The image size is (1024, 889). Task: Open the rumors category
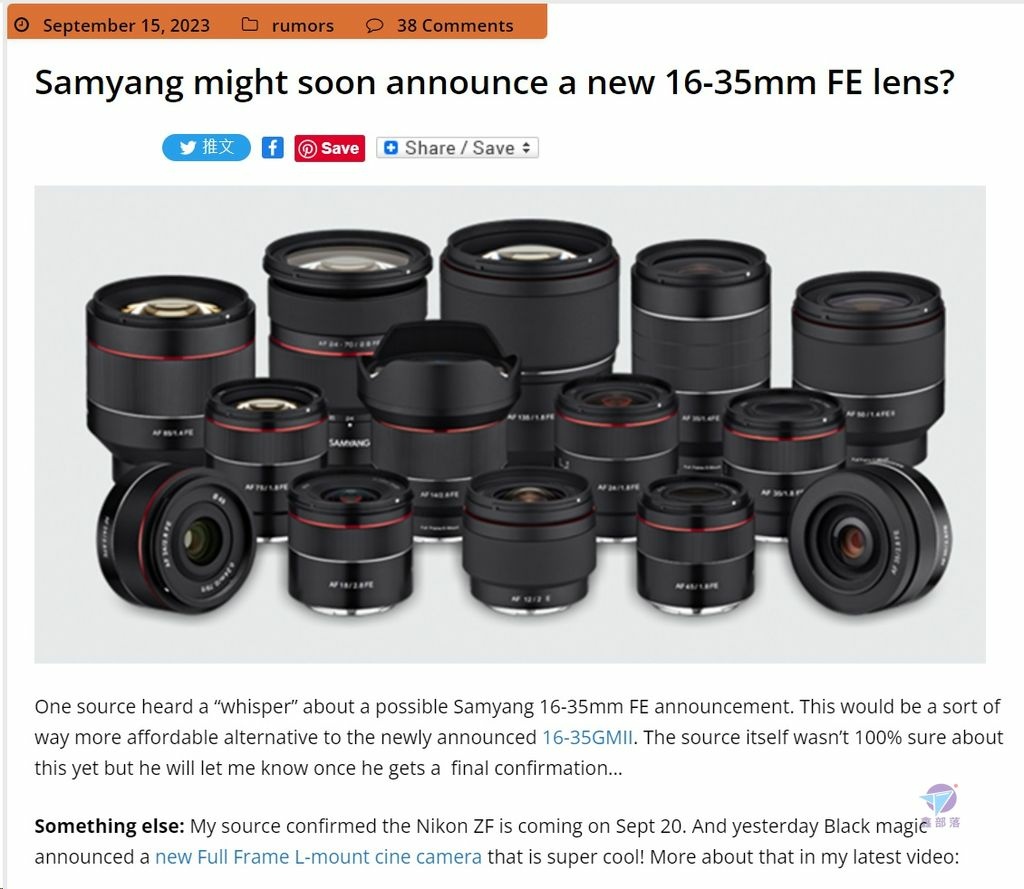[302, 25]
